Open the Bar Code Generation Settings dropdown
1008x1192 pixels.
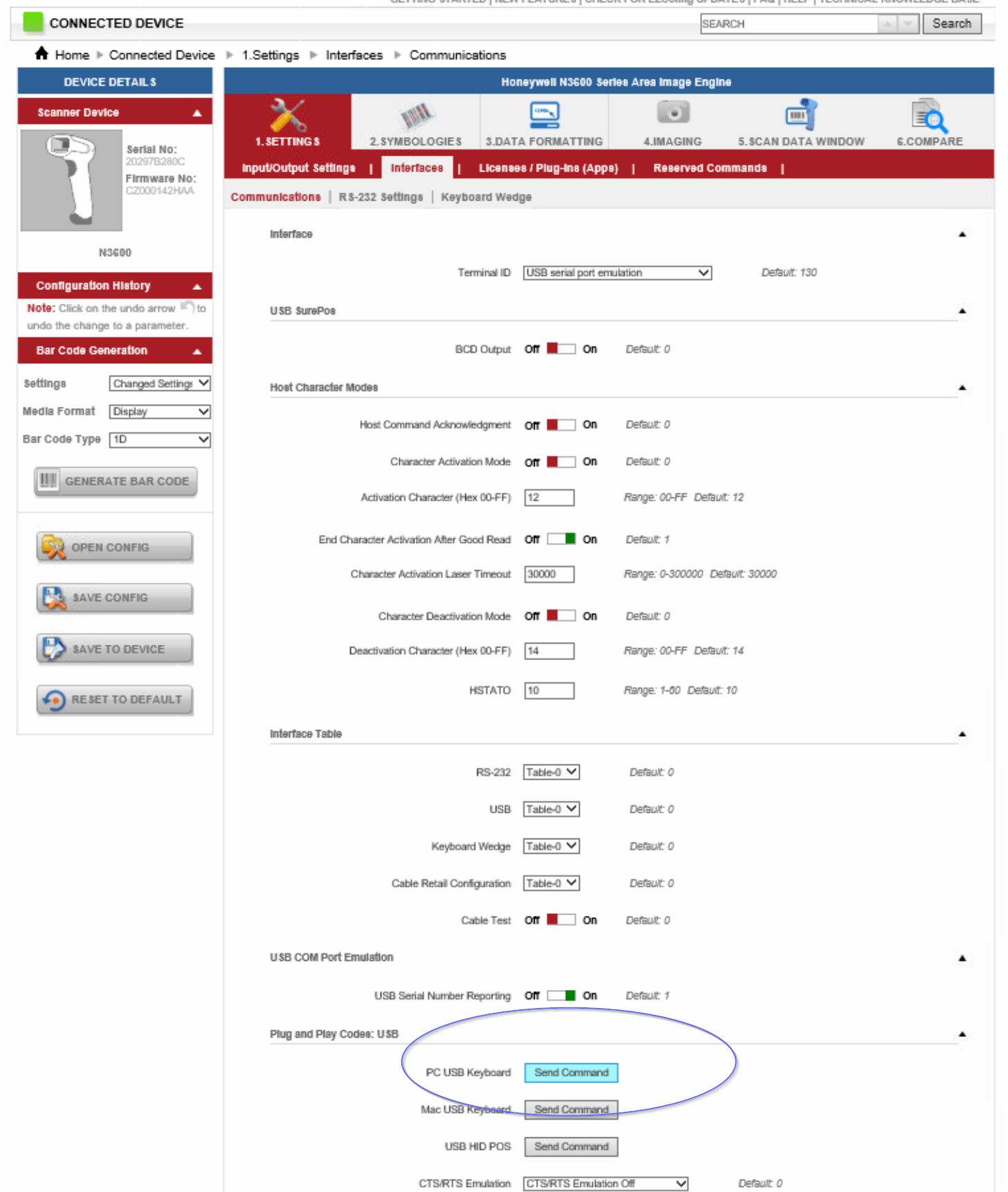[160, 383]
